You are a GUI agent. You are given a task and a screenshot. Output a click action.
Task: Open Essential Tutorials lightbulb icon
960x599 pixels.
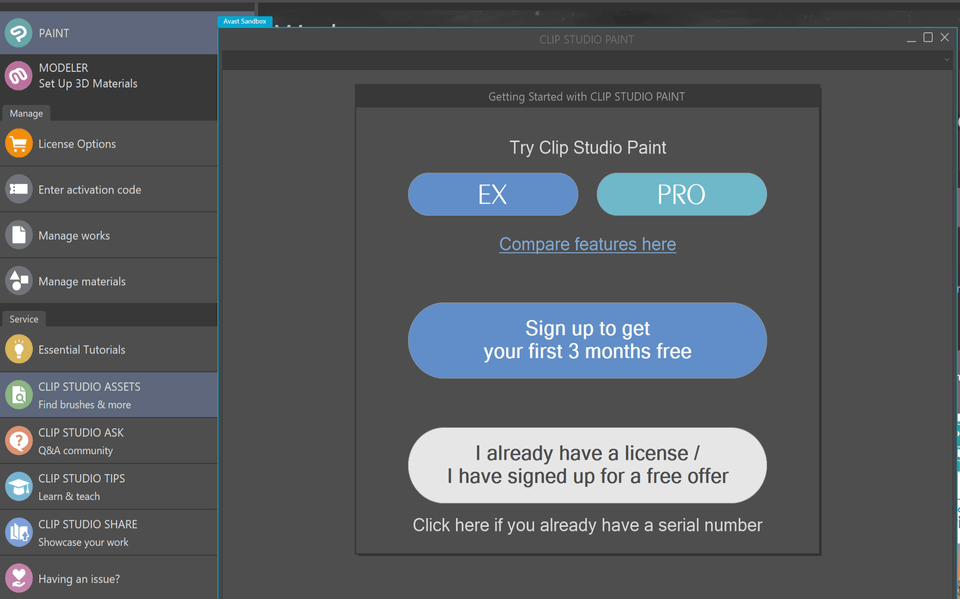pos(18,349)
